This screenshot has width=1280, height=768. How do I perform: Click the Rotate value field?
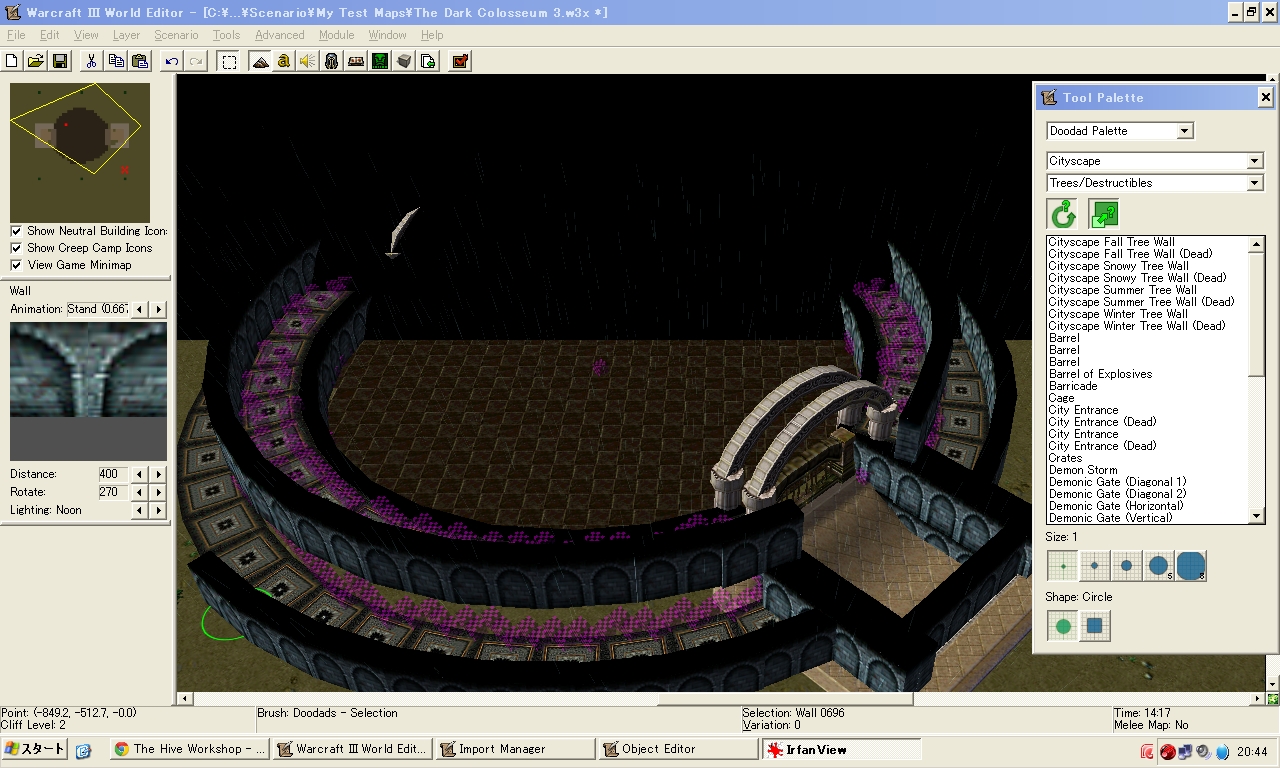(112, 492)
